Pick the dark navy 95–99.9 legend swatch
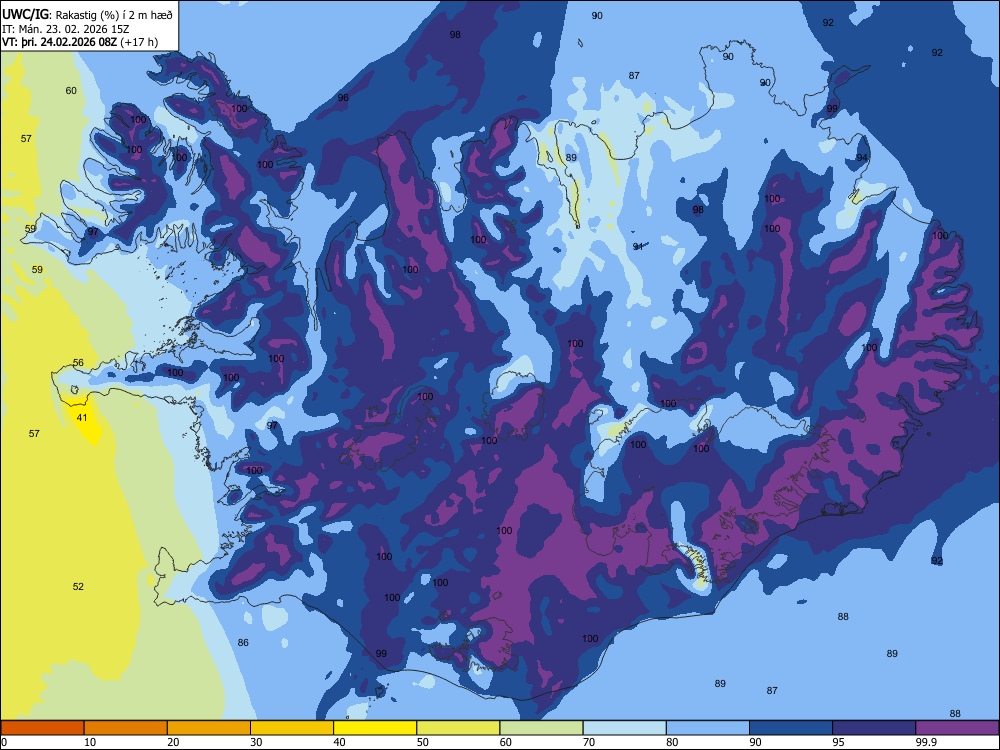The width and height of the screenshot is (1000, 750). coord(874,728)
